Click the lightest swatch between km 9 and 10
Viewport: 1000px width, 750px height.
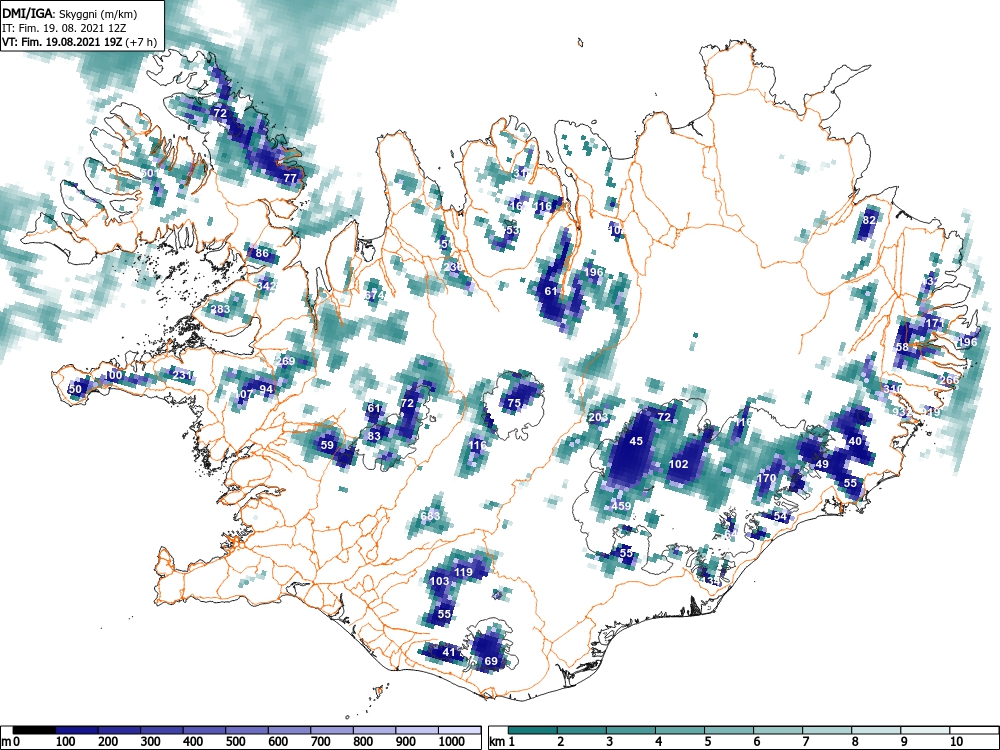[925, 730]
